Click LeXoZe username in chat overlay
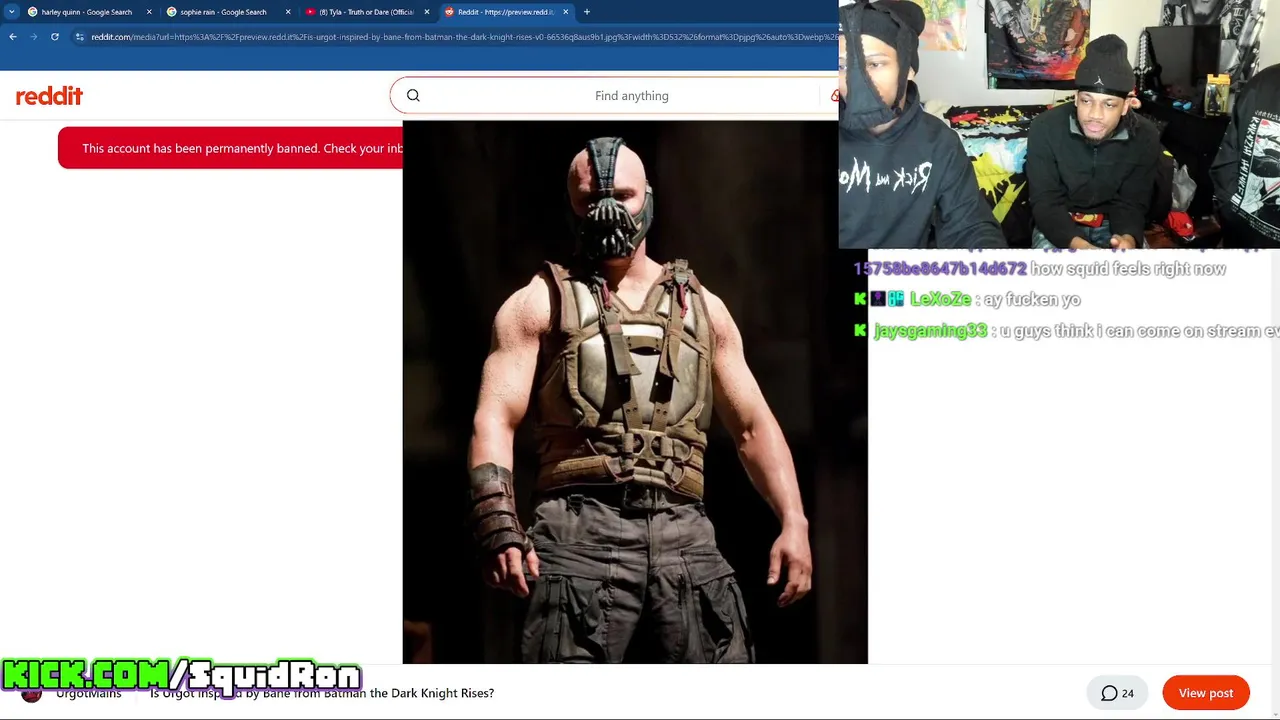The width and height of the screenshot is (1280, 720). click(x=940, y=299)
